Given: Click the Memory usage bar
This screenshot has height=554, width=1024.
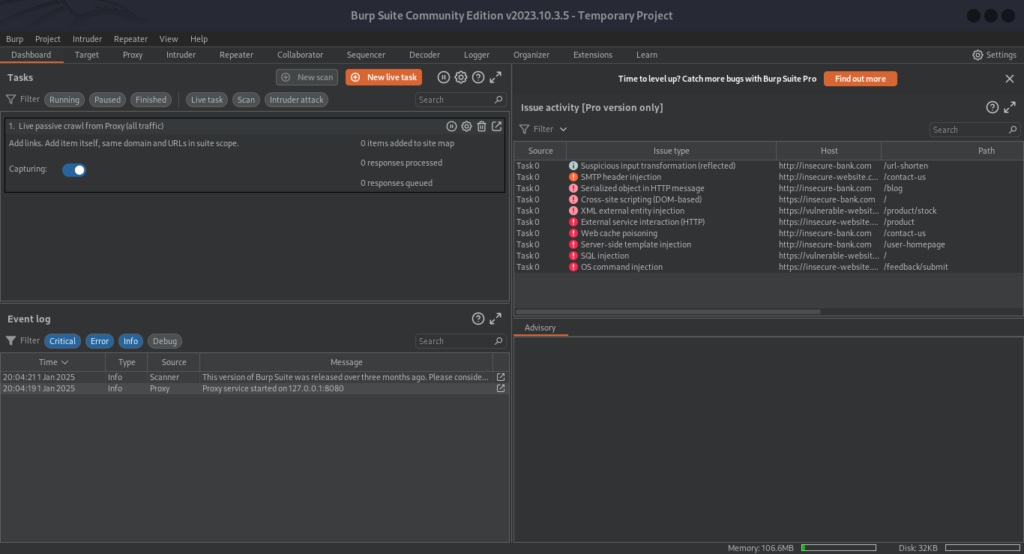Looking at the screenshot, I should (x=839, y=547).
